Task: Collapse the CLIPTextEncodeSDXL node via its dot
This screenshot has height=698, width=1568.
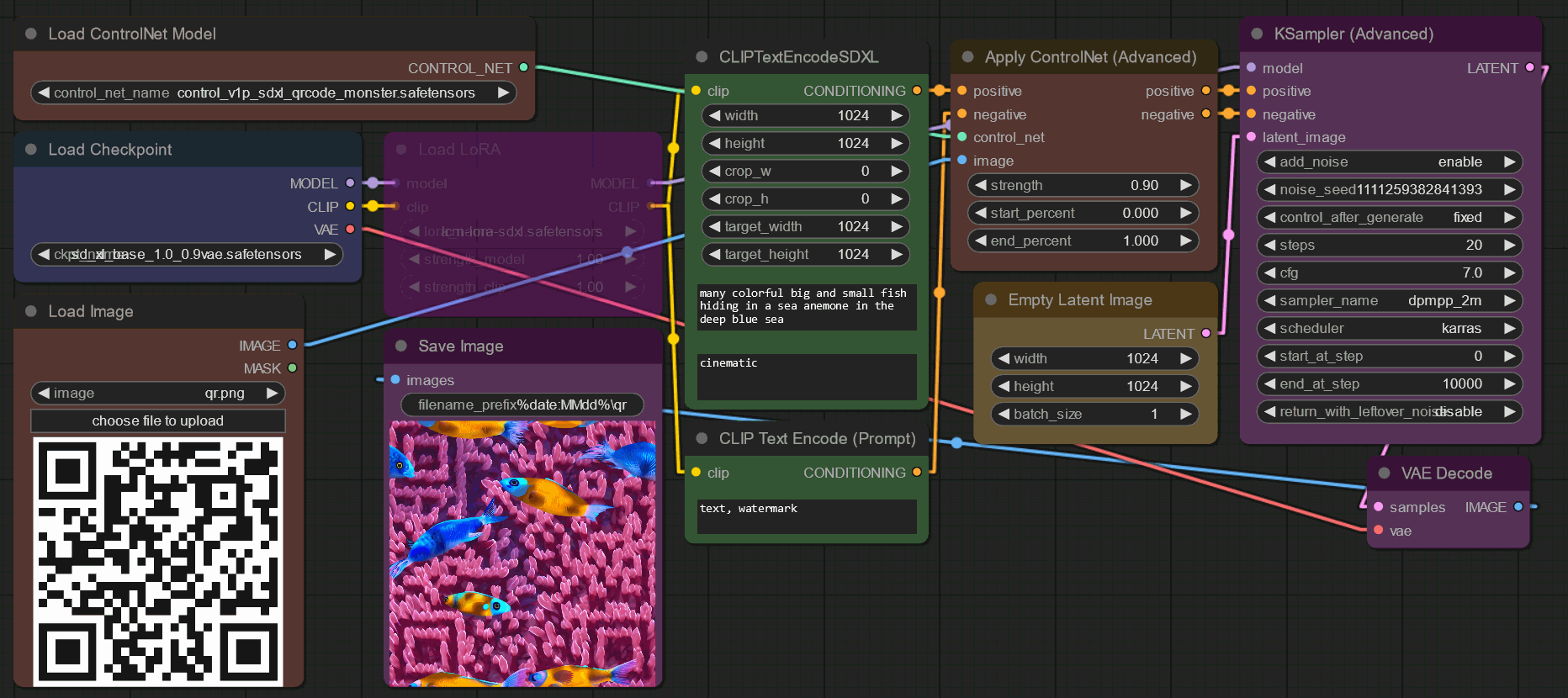Action: tap(702, 56)
